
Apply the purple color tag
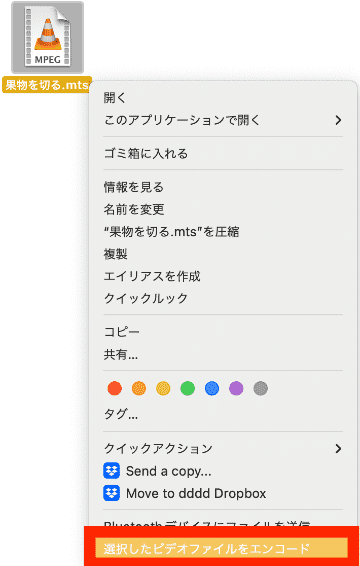pos(236,388)
